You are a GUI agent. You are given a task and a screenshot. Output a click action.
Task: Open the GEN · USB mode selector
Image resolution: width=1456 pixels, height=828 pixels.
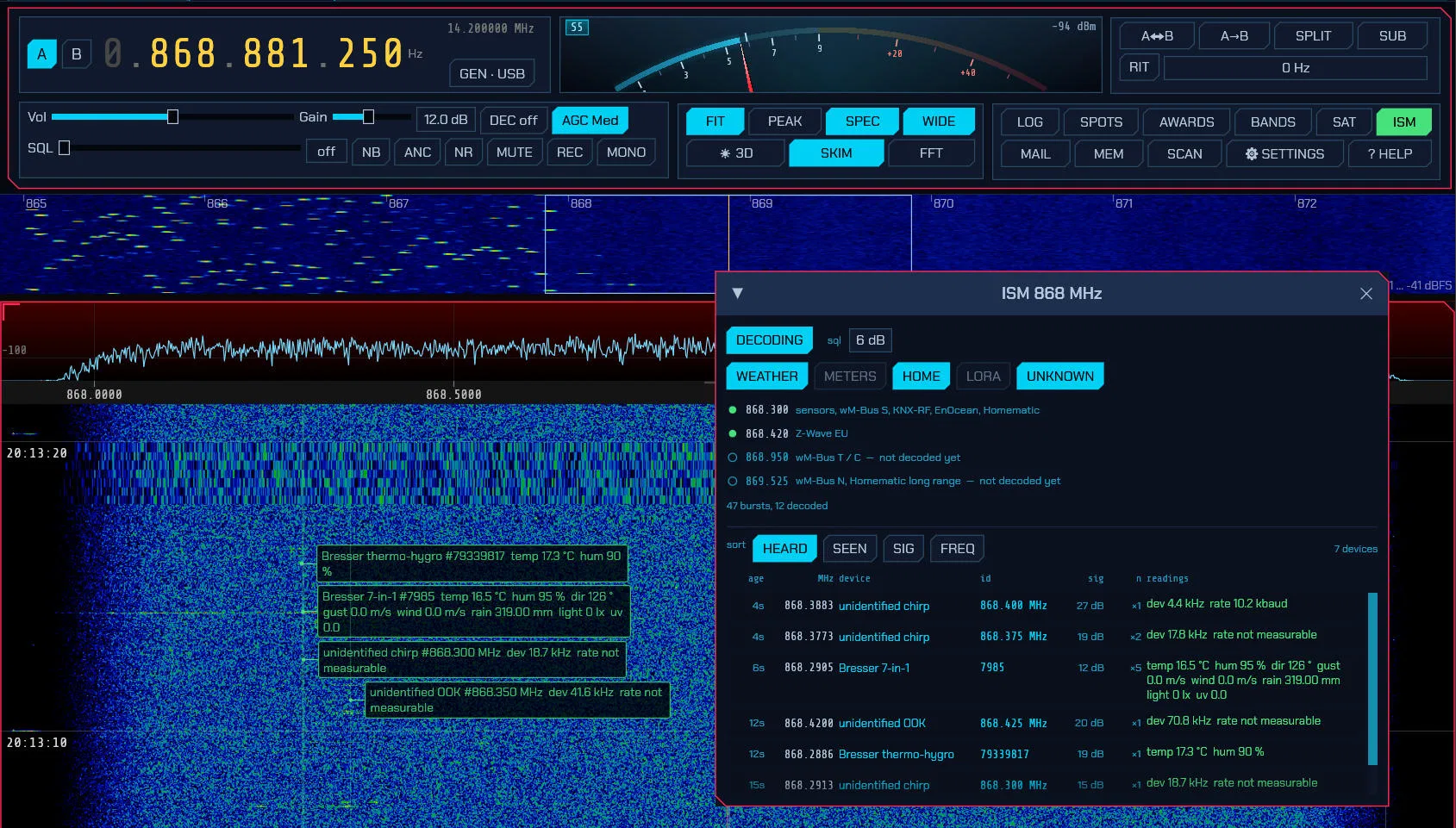click(x=492, y=73)
